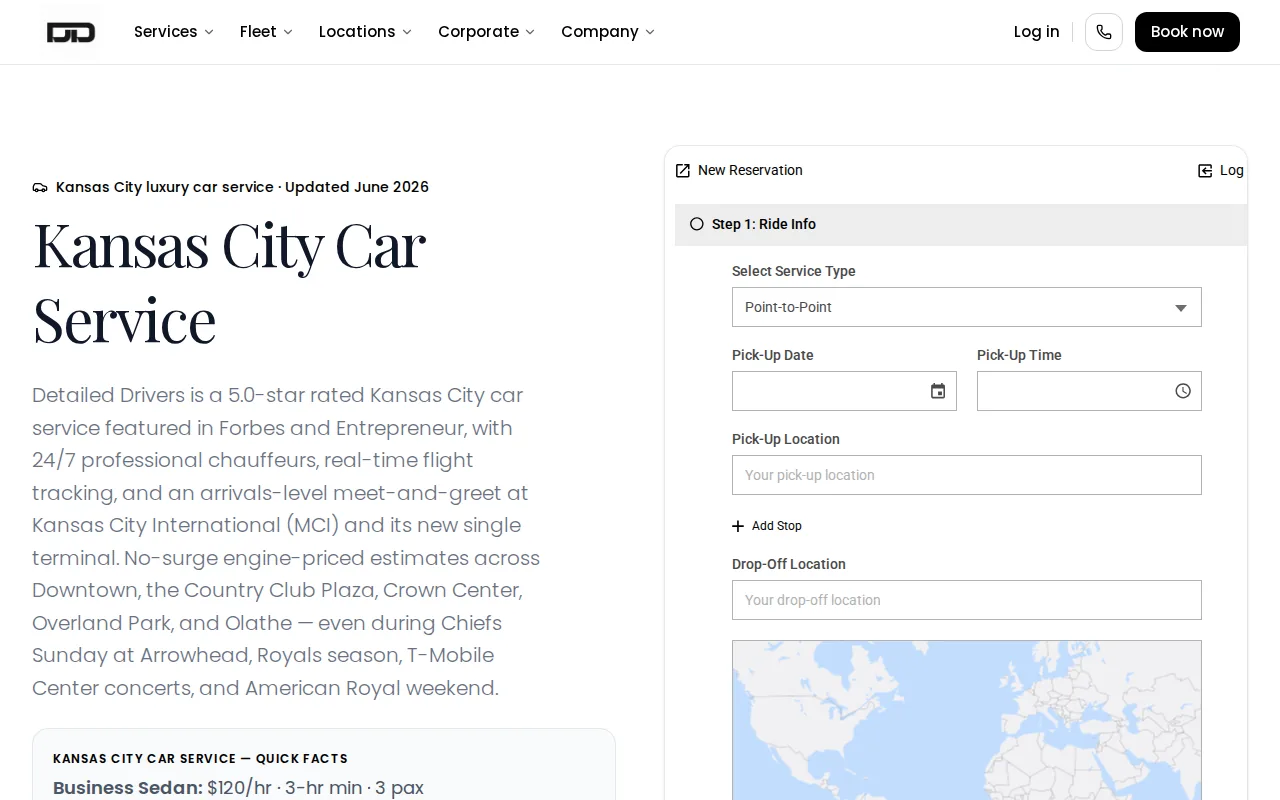
Task: Expand the Company menu
Action: point(608,32)
